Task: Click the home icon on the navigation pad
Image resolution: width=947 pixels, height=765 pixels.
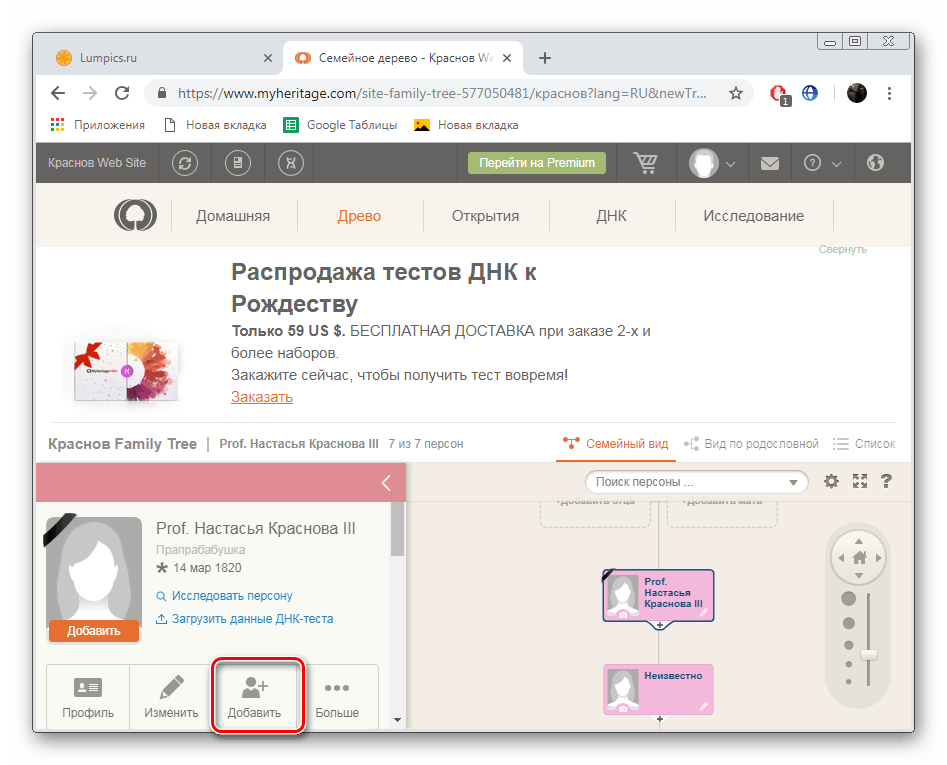Action: coord(858,556)
